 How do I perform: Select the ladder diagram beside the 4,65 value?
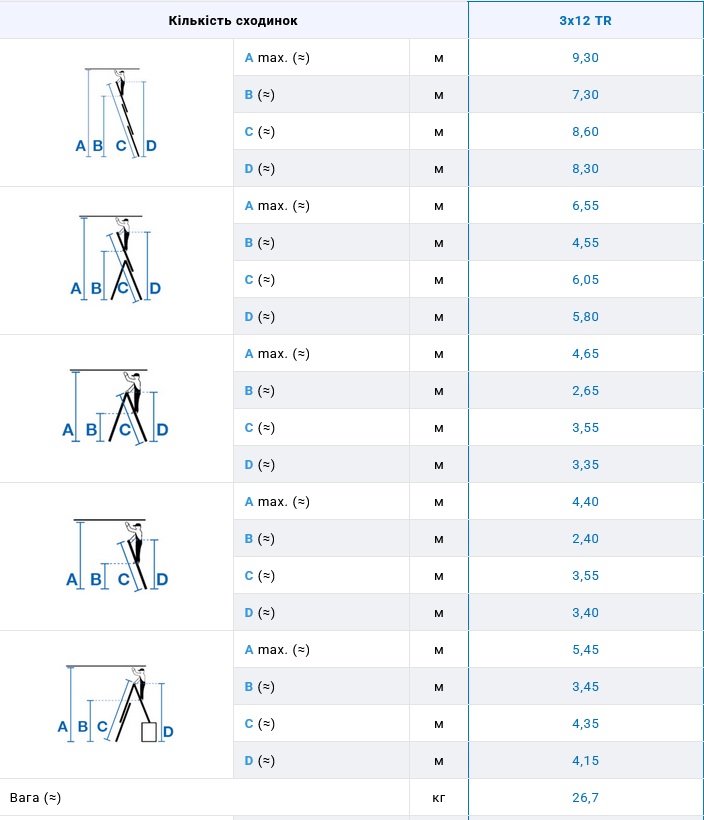click(116, 407)
